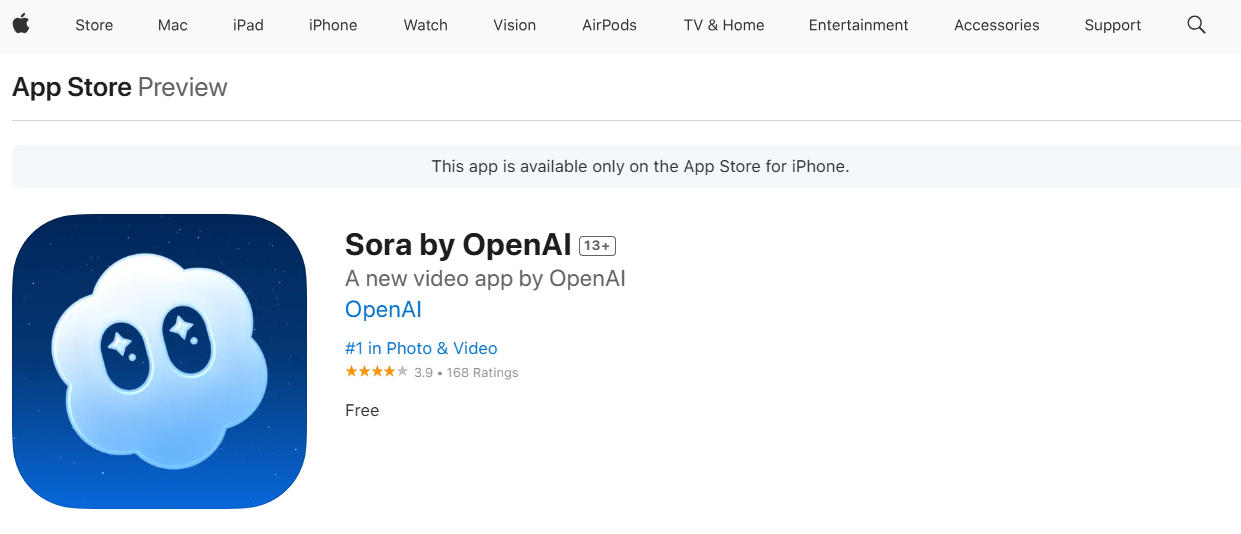Open the Watch menu item
The width and height of the screenshot is (1241, 534).
coord(425,25)
